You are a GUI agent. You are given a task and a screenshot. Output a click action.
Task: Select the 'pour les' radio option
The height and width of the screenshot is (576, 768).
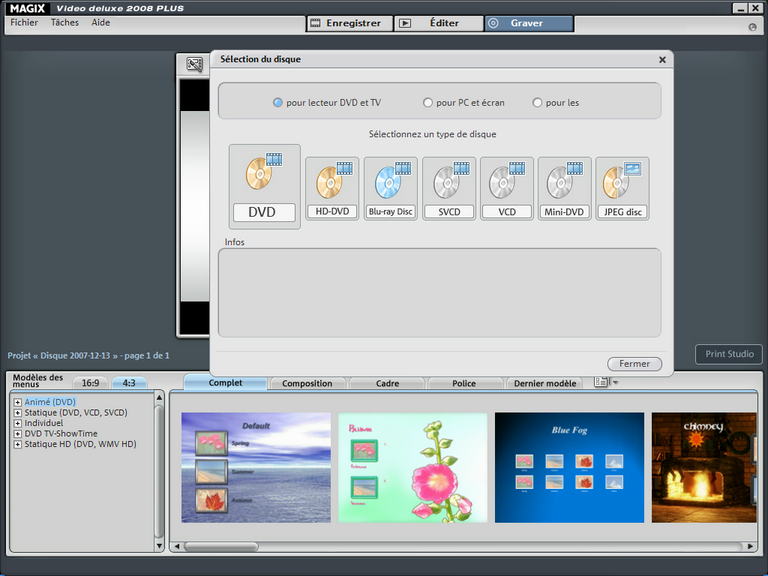(x=555, y=103)
